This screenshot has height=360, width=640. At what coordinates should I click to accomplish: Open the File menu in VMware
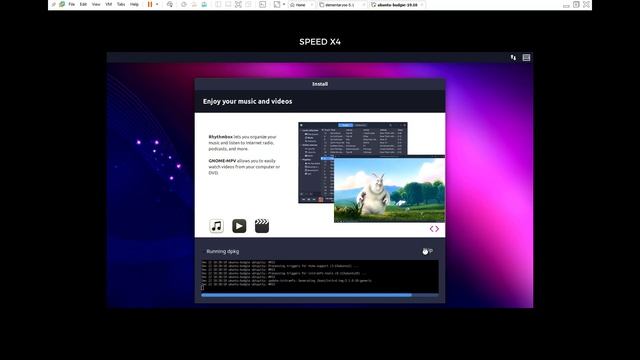71,4
